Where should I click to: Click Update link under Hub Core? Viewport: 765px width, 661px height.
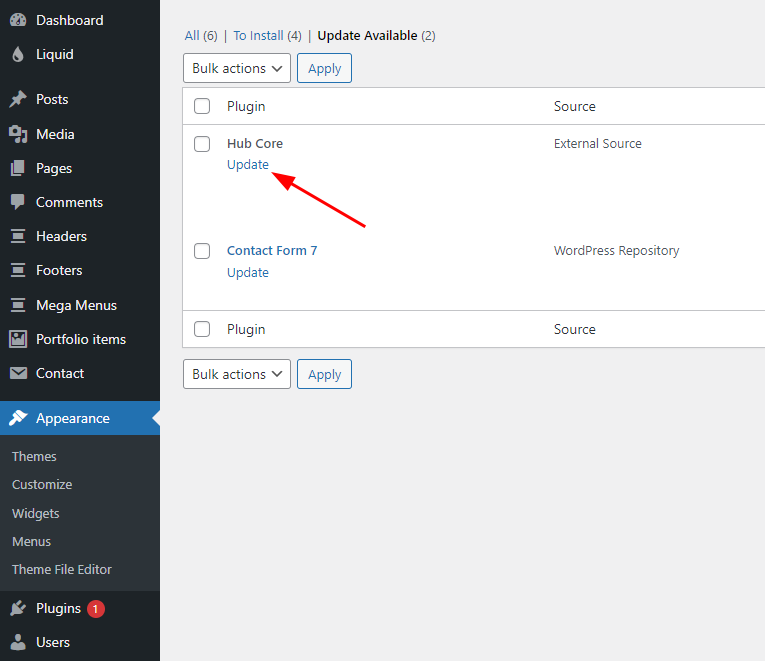[248, 164]
